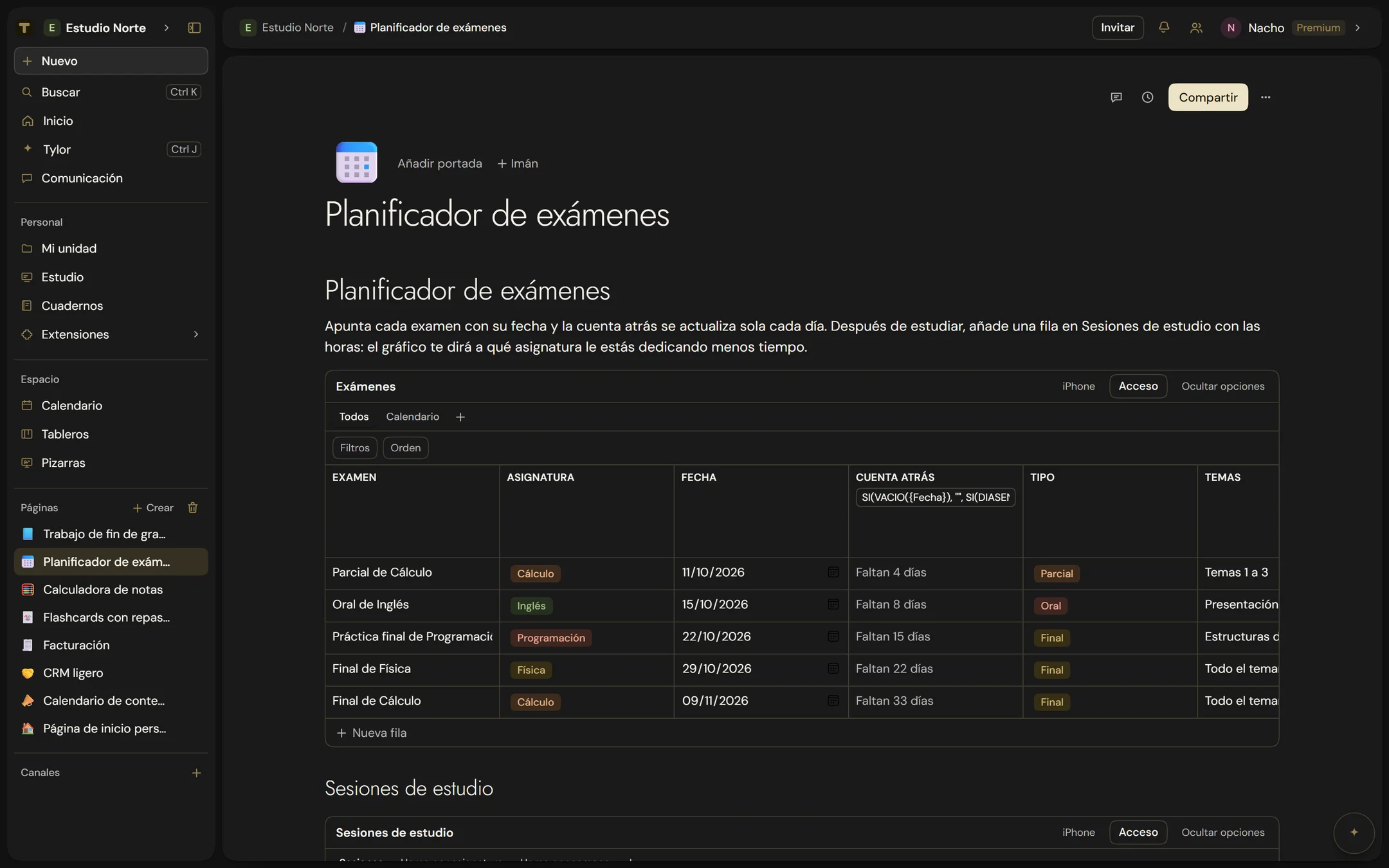Open Flashcards con repaso page
The height and width of the screenshot is (868, 1389).
[111, 617]
